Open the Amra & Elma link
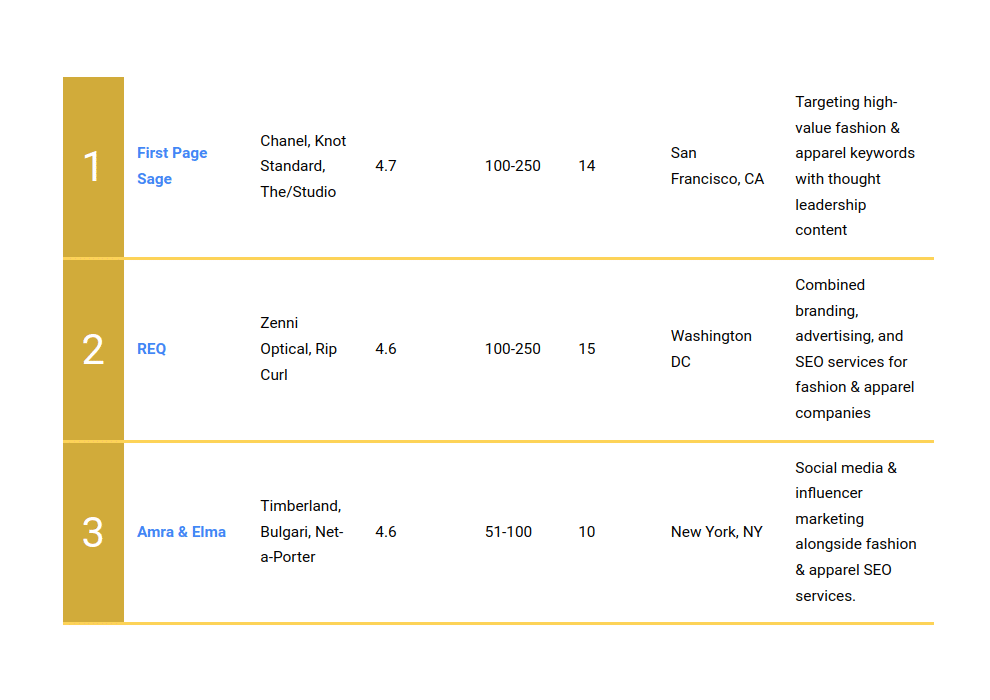Screen dimensions: 990x700 [x=181, y=532]
